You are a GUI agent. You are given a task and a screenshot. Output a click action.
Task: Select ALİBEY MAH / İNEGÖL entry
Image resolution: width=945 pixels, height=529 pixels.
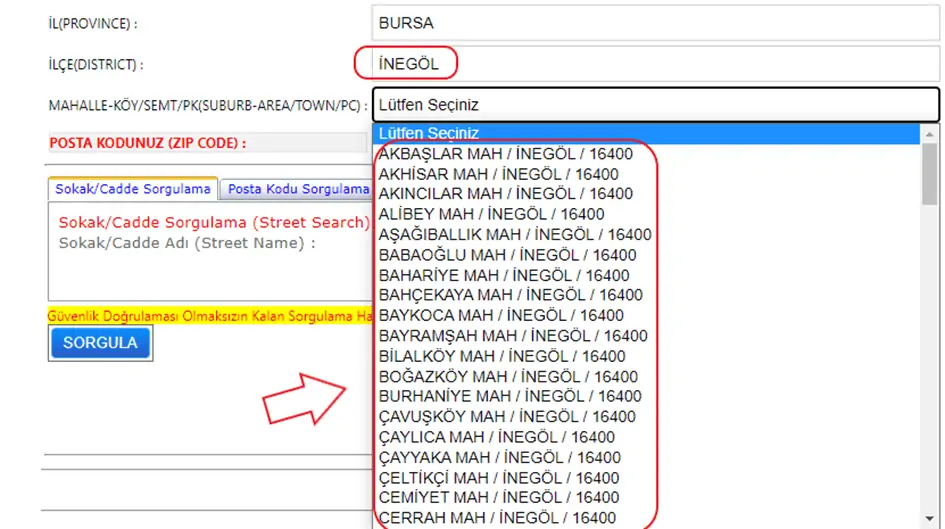[x=491, y=214]
